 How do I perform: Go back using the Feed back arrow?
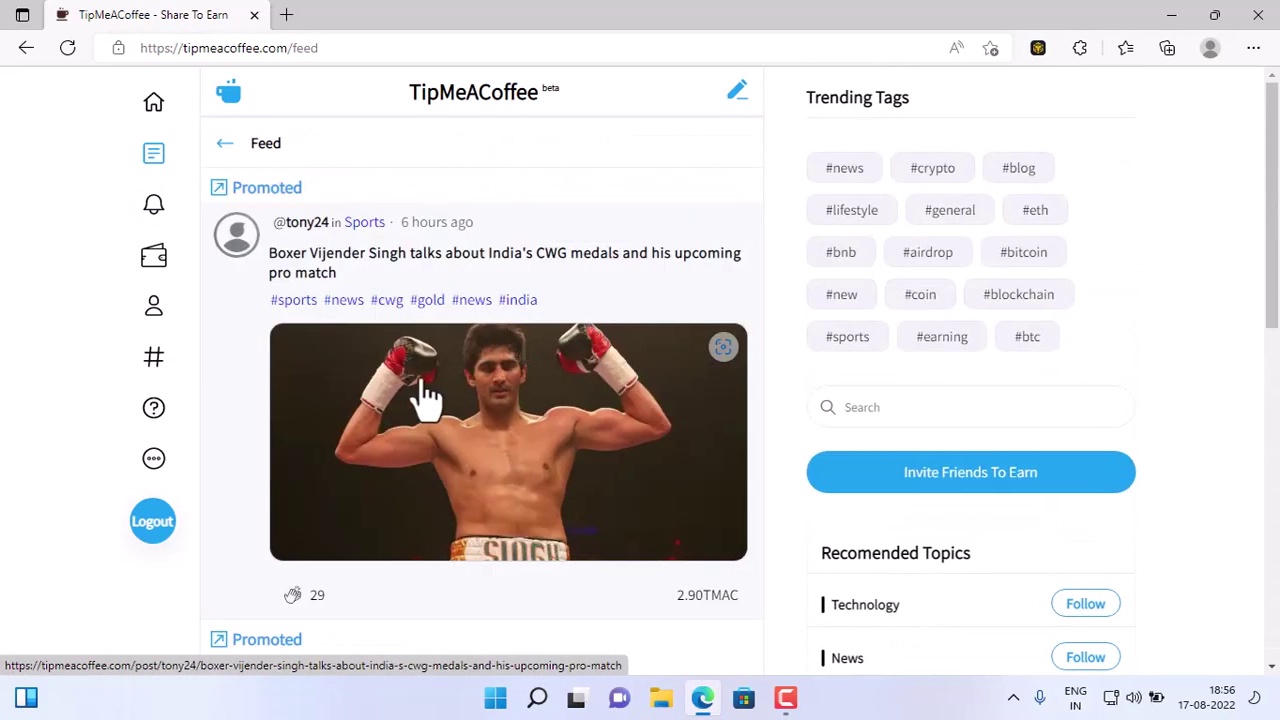point(225,143)
